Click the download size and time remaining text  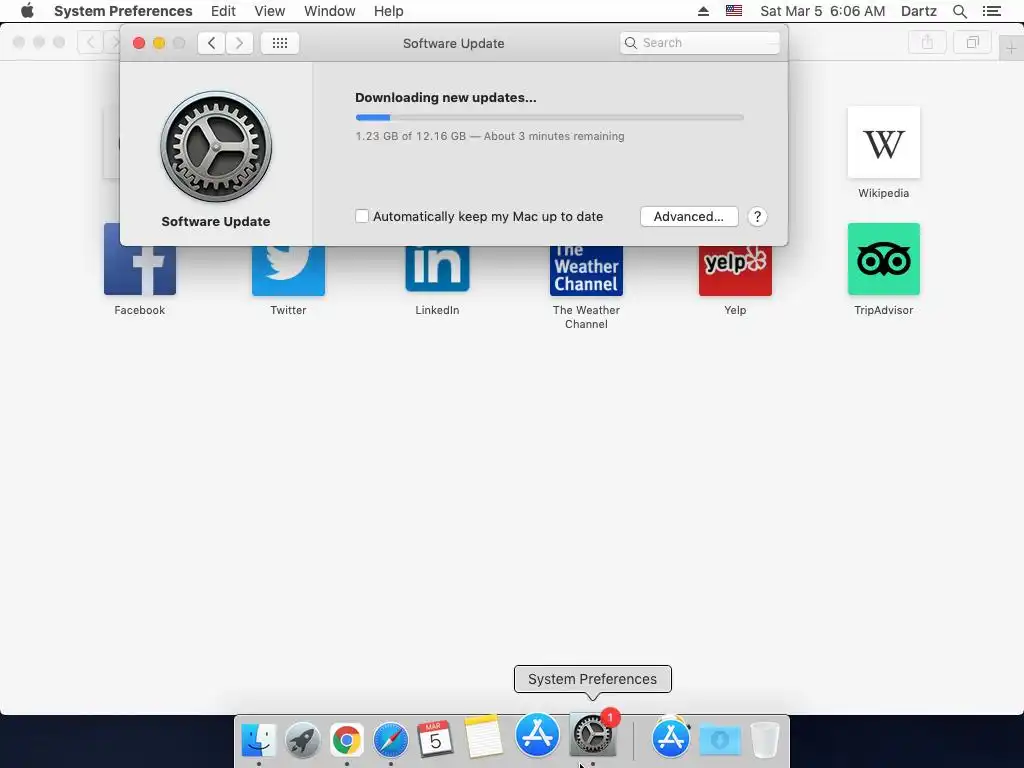tap(490, 136)
